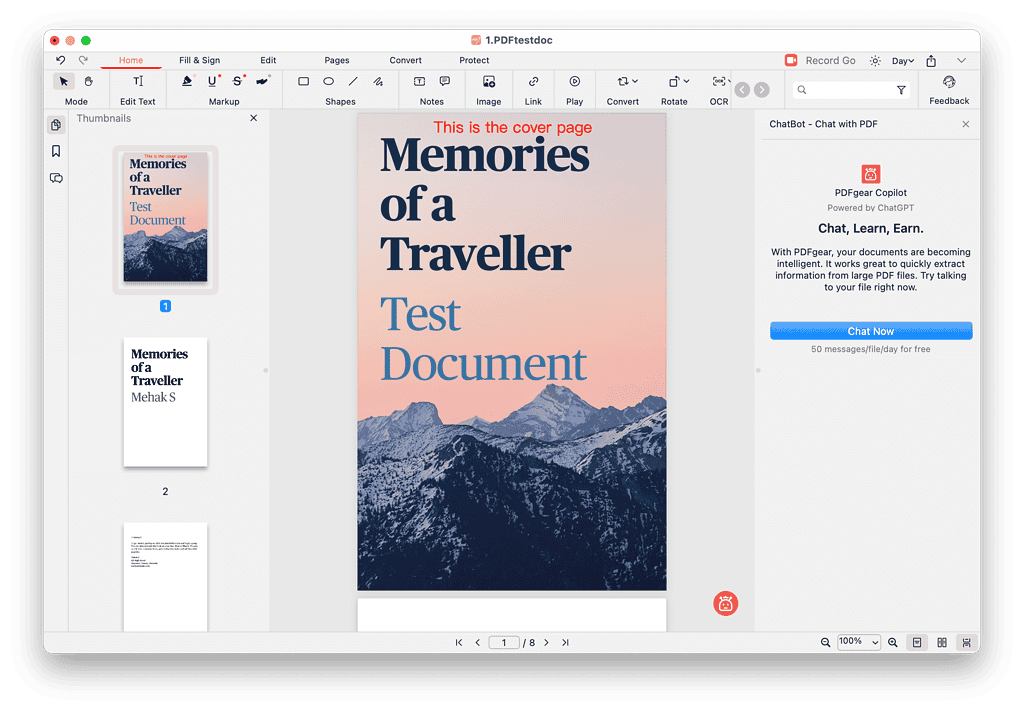Click the Link tool icon
This screenshot has width=1024, height=710.
coord(533,81)
